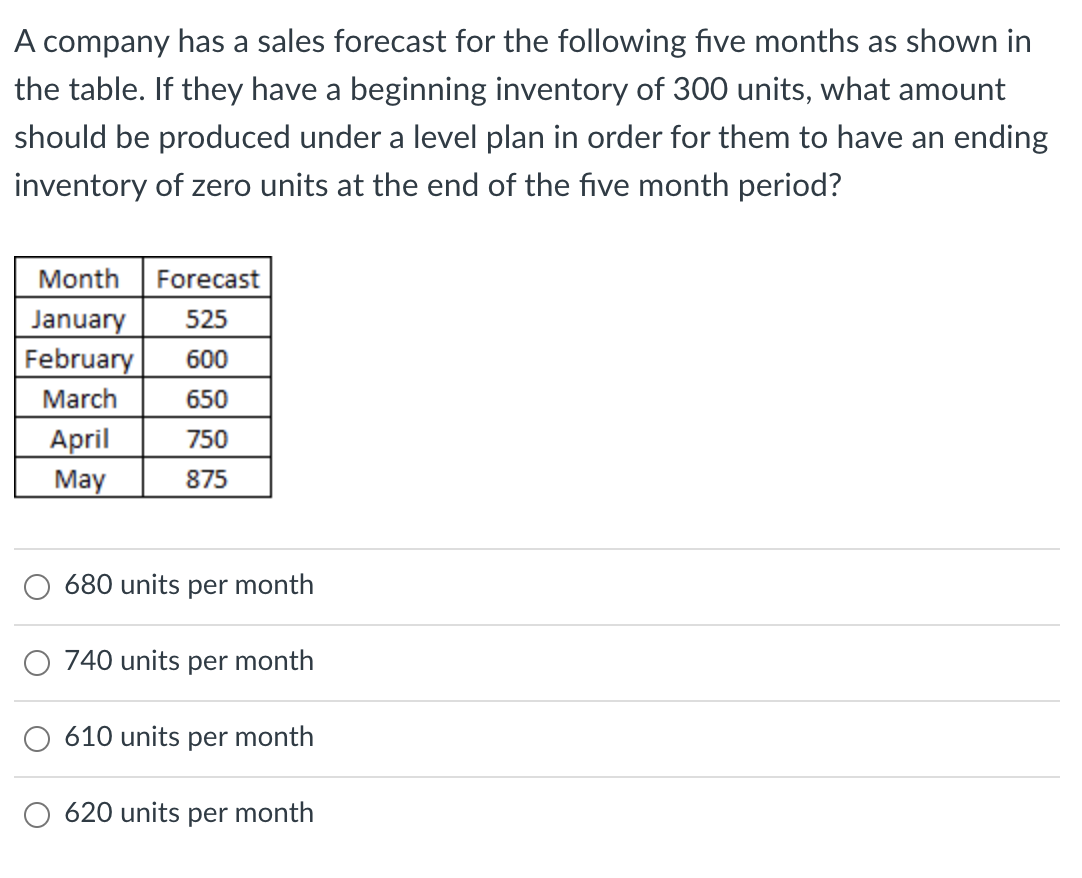Select the May row in the table
This screenshot has height=878, width=1082.
coord(79,478)
